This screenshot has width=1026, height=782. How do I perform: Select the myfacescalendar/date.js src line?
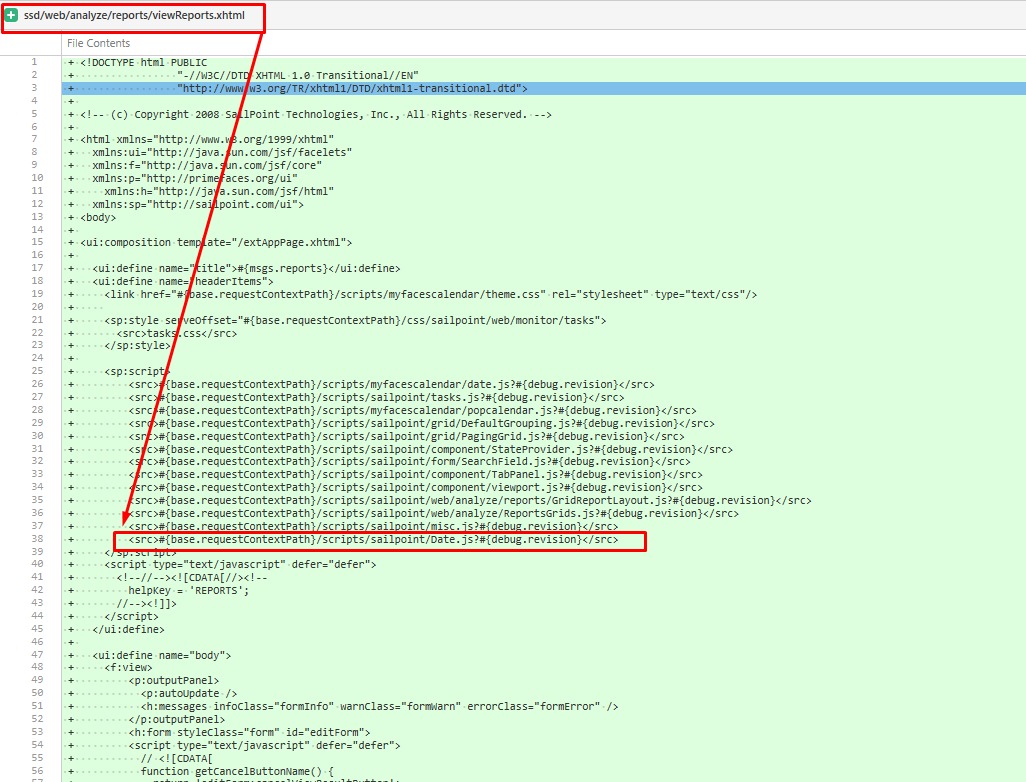391,384
